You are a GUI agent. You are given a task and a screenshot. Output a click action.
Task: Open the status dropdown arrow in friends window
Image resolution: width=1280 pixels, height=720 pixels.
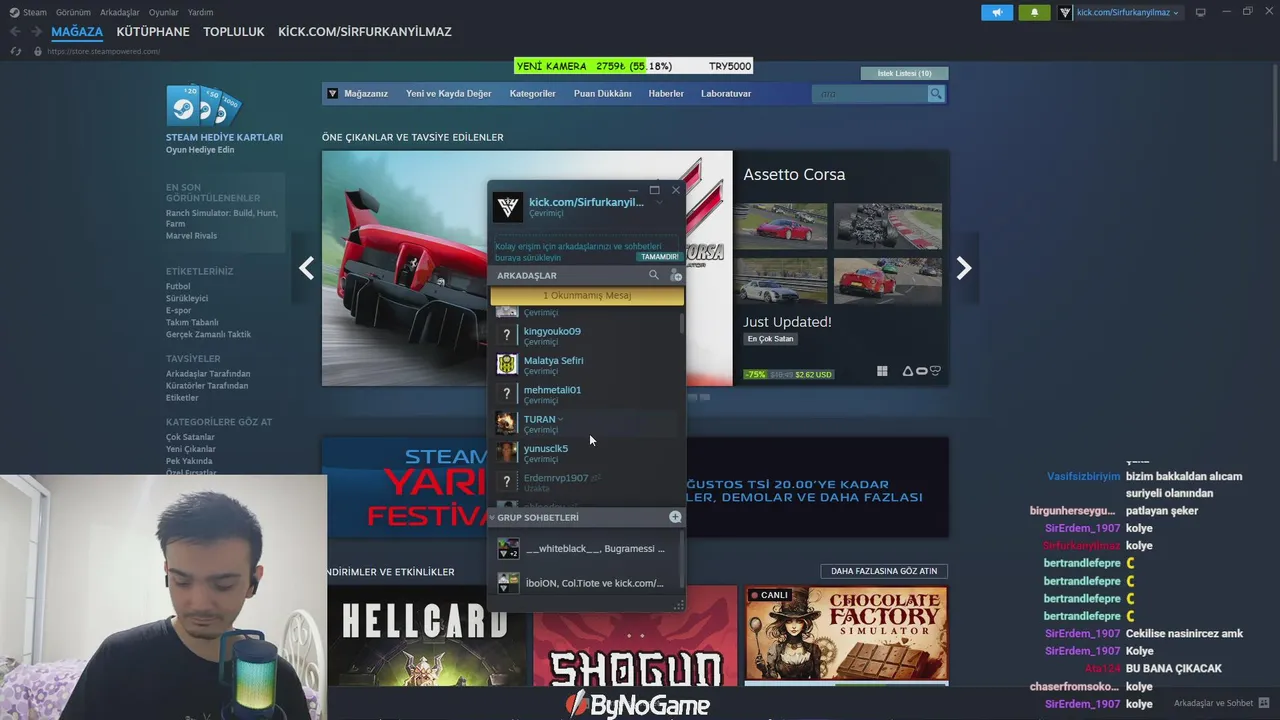click(x=659, y=202)
